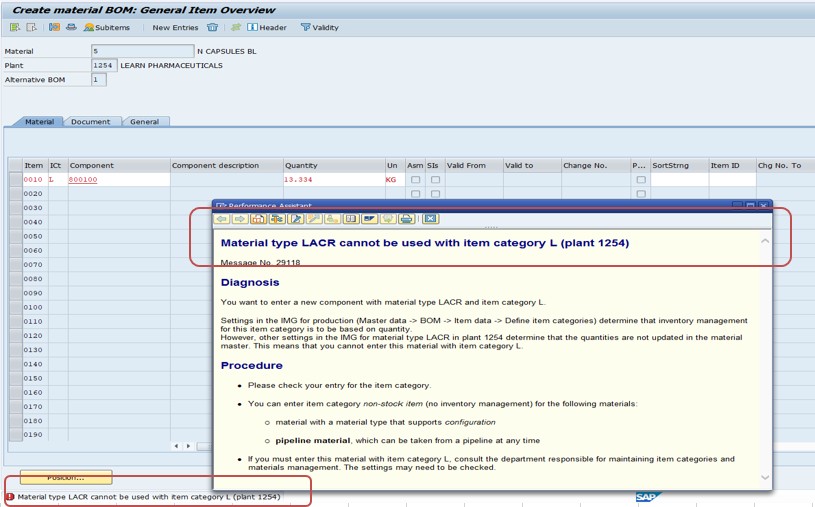Click the second page icon in BOM toolbar
The width and height of the screenshot is (815, 507).
tap(32, 27)
